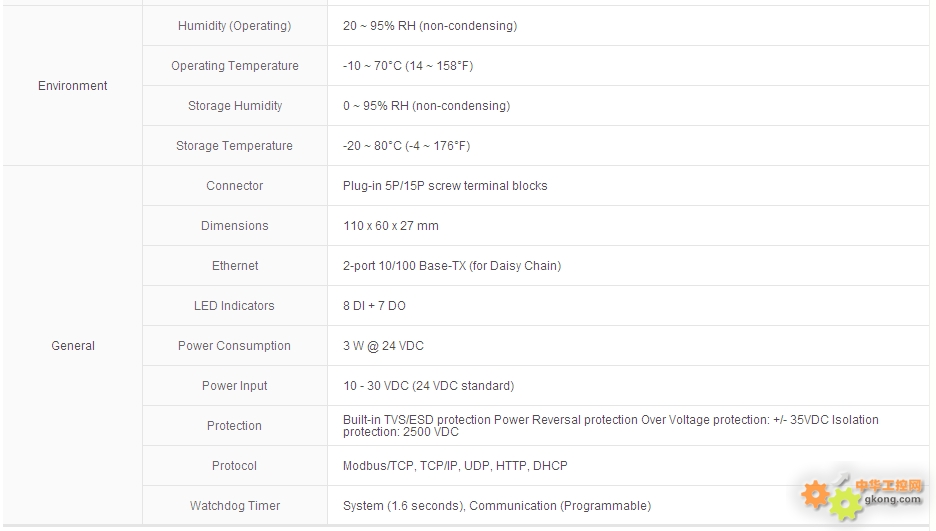Click the Protection row label
The height and width of the screenshot is (531, 936).
(x=234, y=425)
